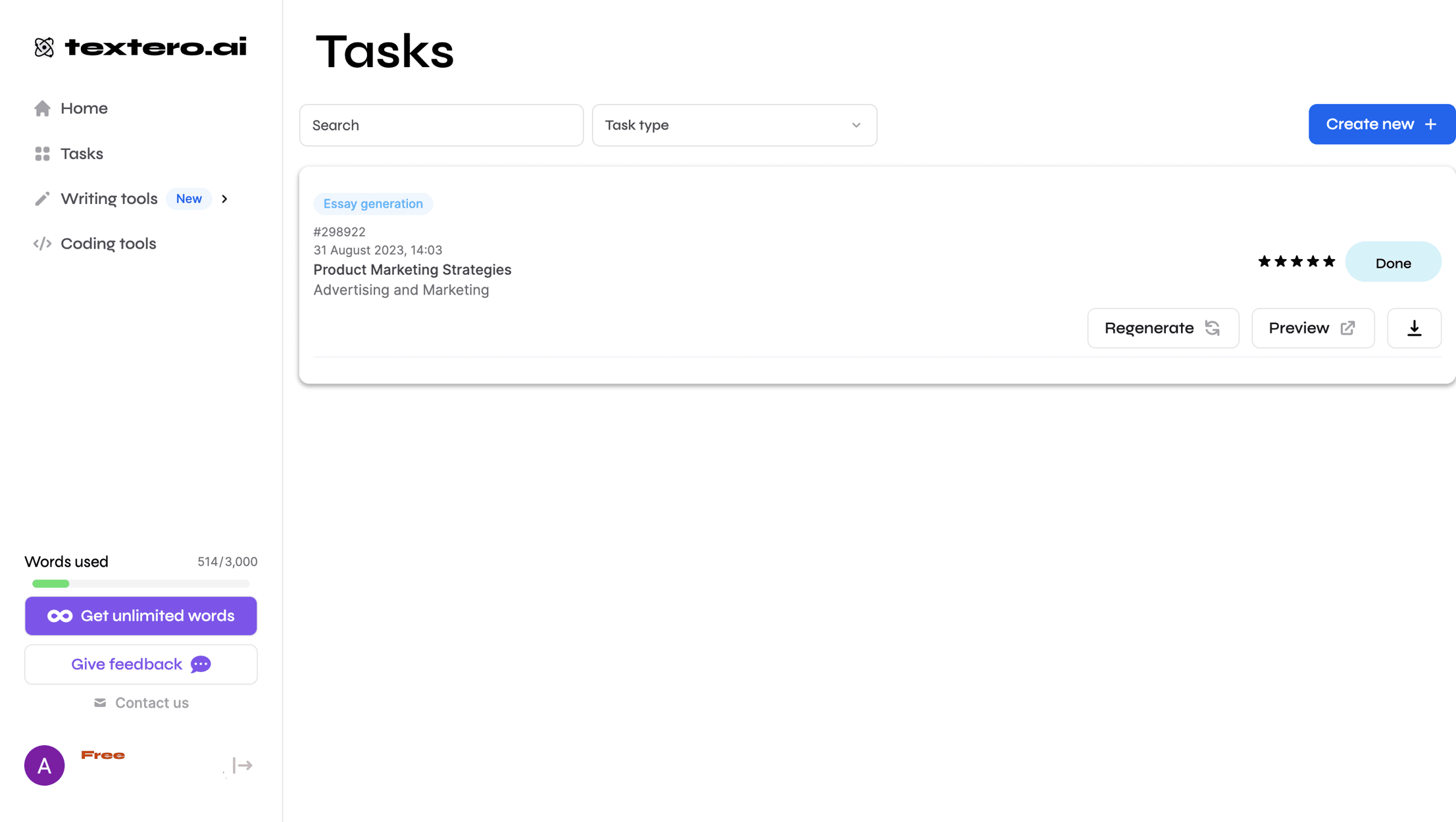Click the words used progress bar
This screenshot has width=1456, height=822.
pyautogui.click(x=140, y=583)
